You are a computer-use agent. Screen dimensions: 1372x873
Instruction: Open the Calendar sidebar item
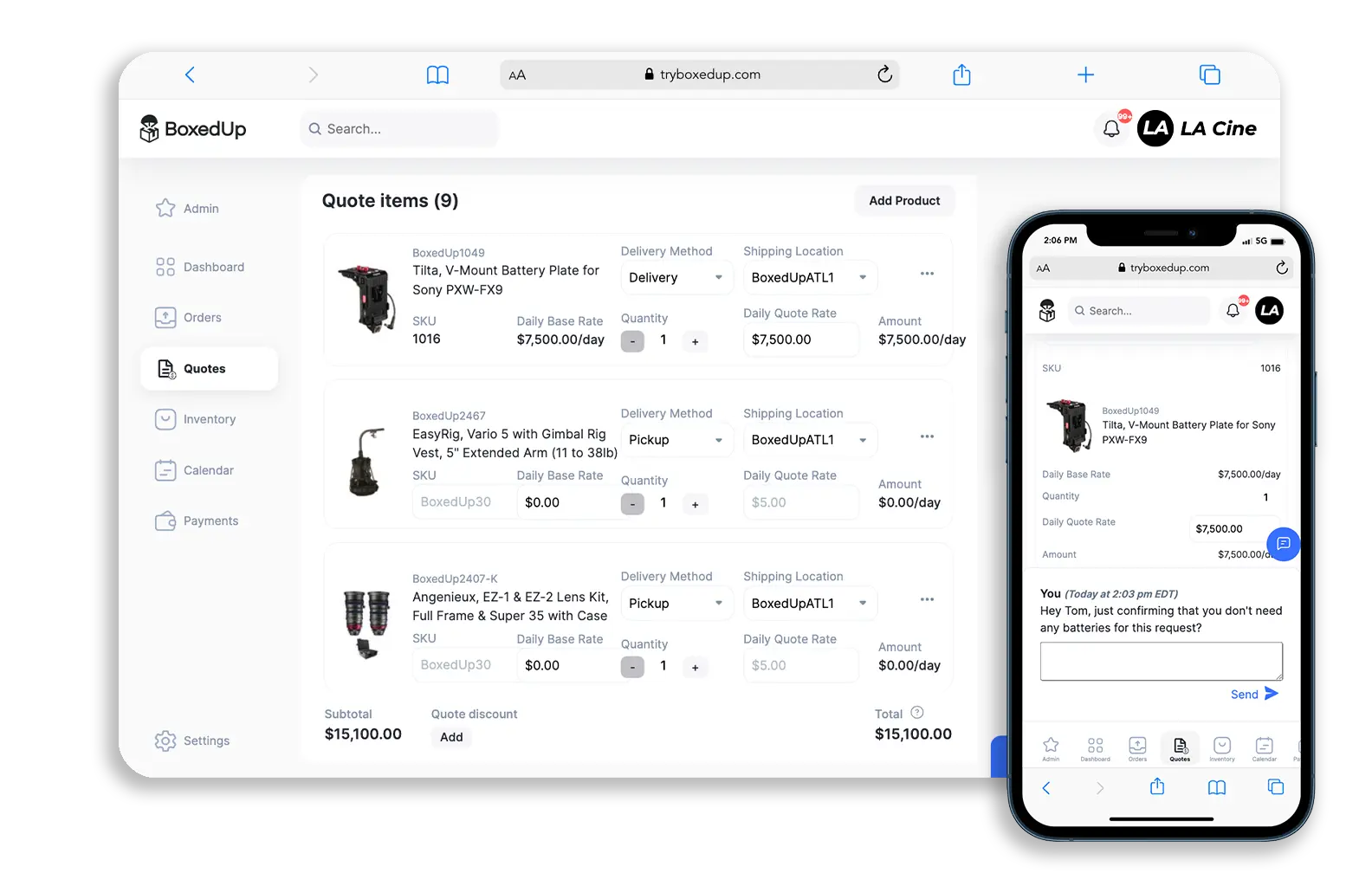coord(208,470)
